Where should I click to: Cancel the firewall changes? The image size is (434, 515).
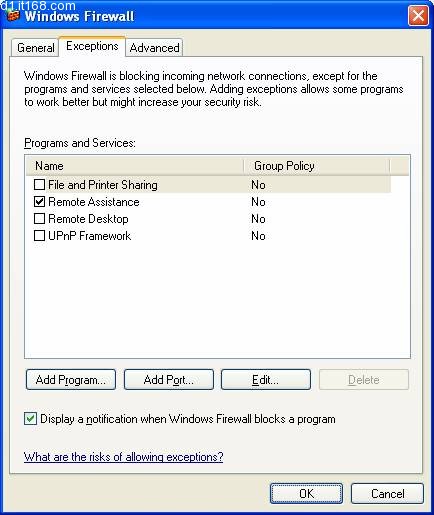(x=388, y=494)
